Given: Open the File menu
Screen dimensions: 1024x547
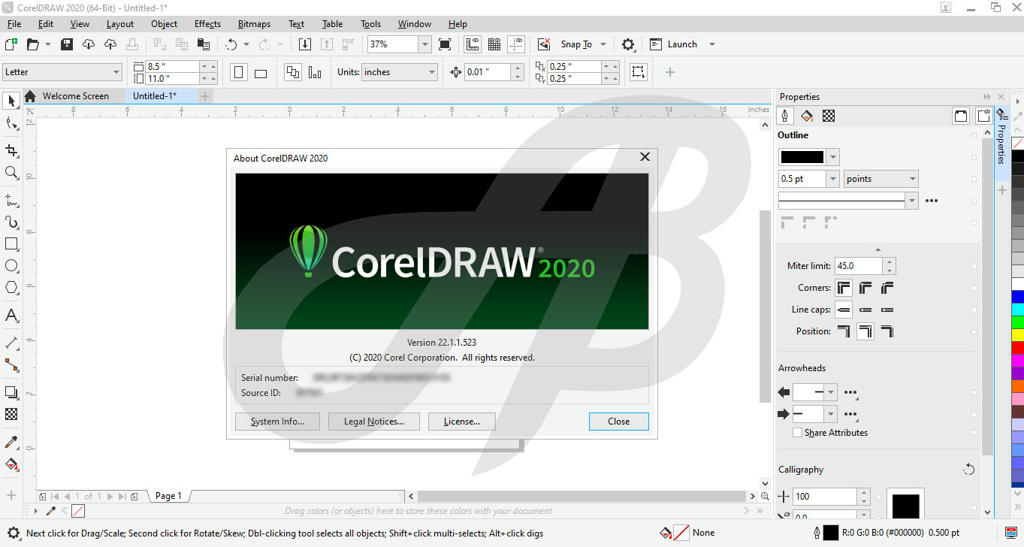Looking at the screenshot, I should coord(14,24).
